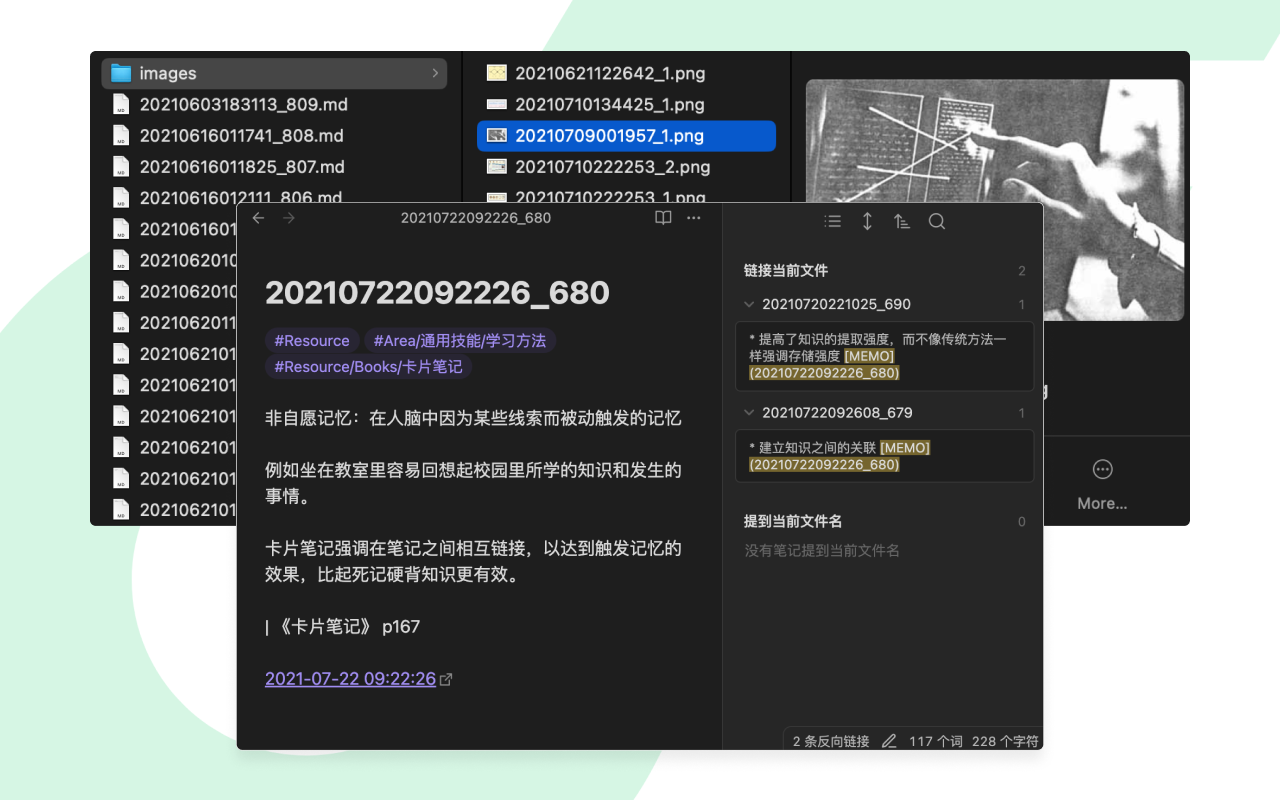
Task: Collapse the 20210722092608_679 backlink group
Action: pos(750,412)
